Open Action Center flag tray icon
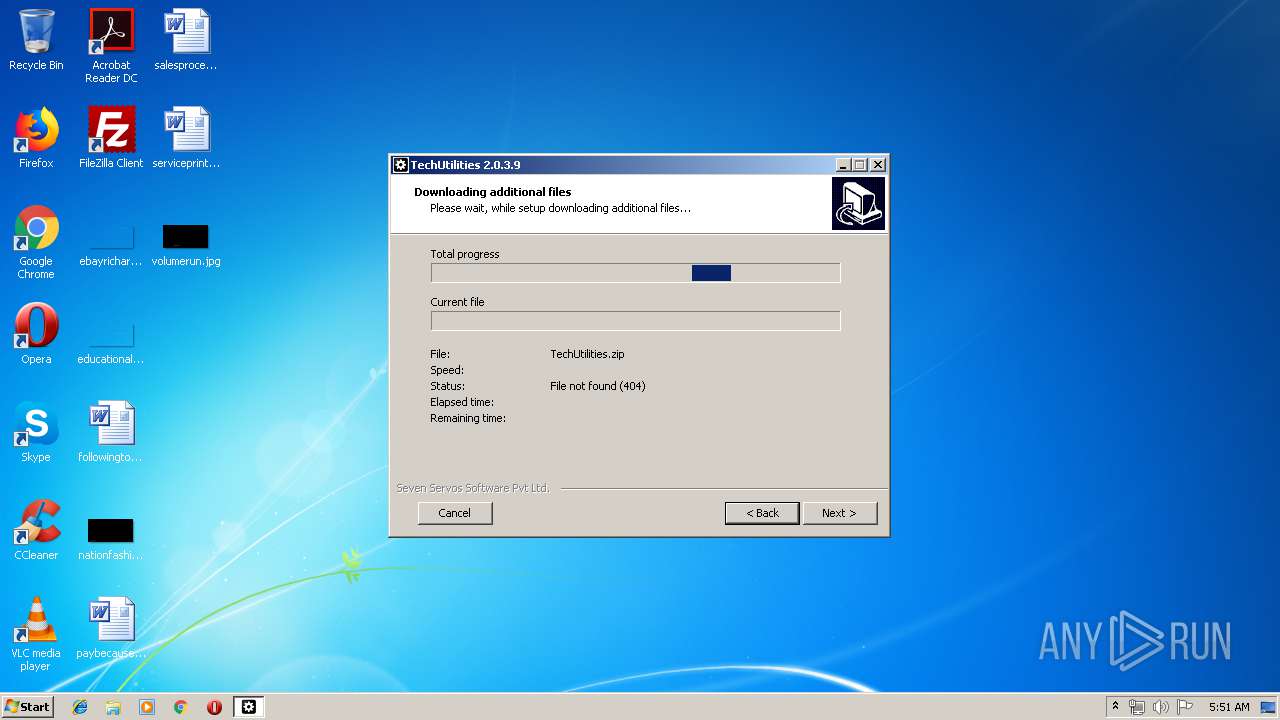This screenshot has width=1280, height=720. (1184, 707)
